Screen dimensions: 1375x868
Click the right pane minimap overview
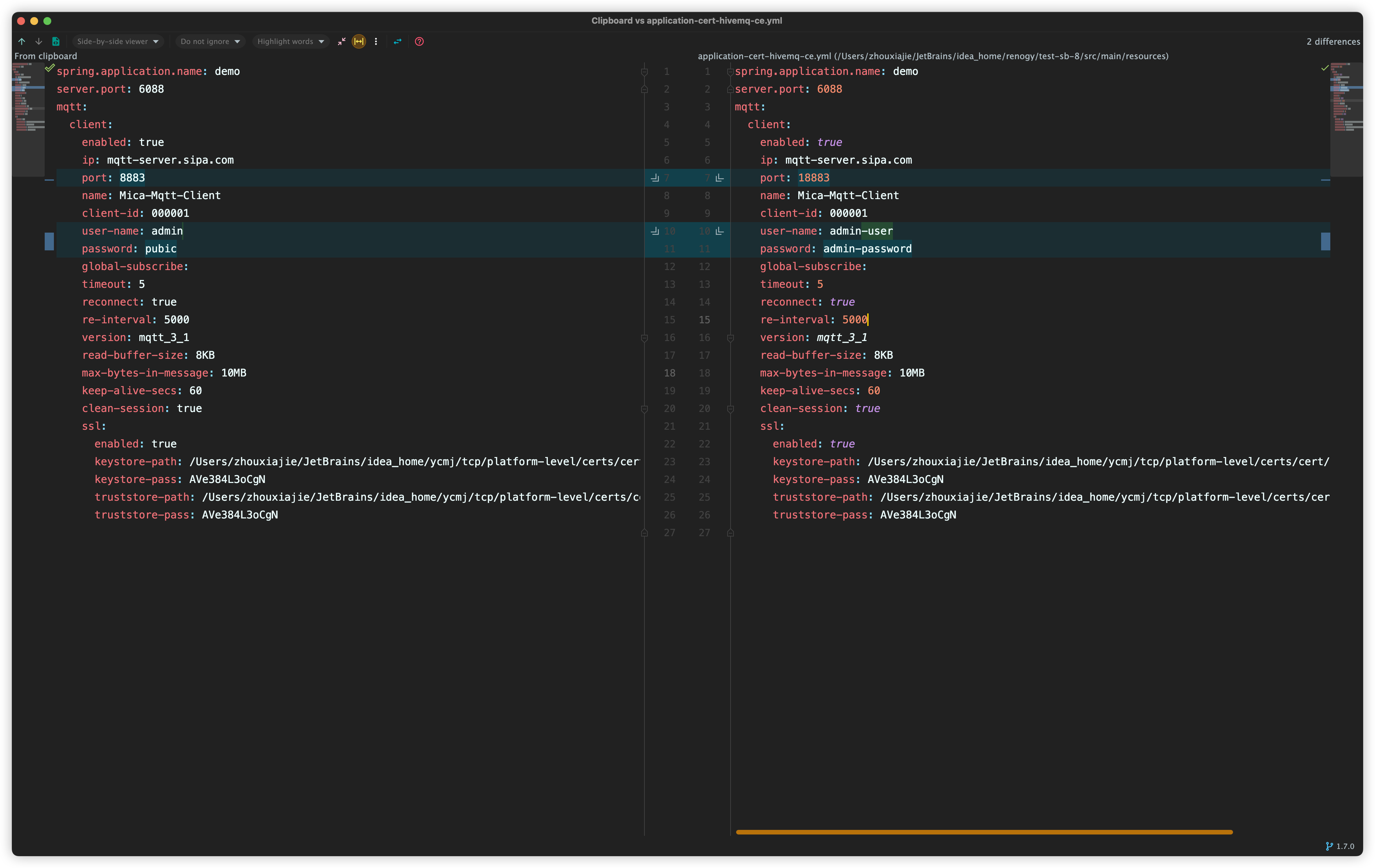pyautogui.click(x=1346, y=119)
